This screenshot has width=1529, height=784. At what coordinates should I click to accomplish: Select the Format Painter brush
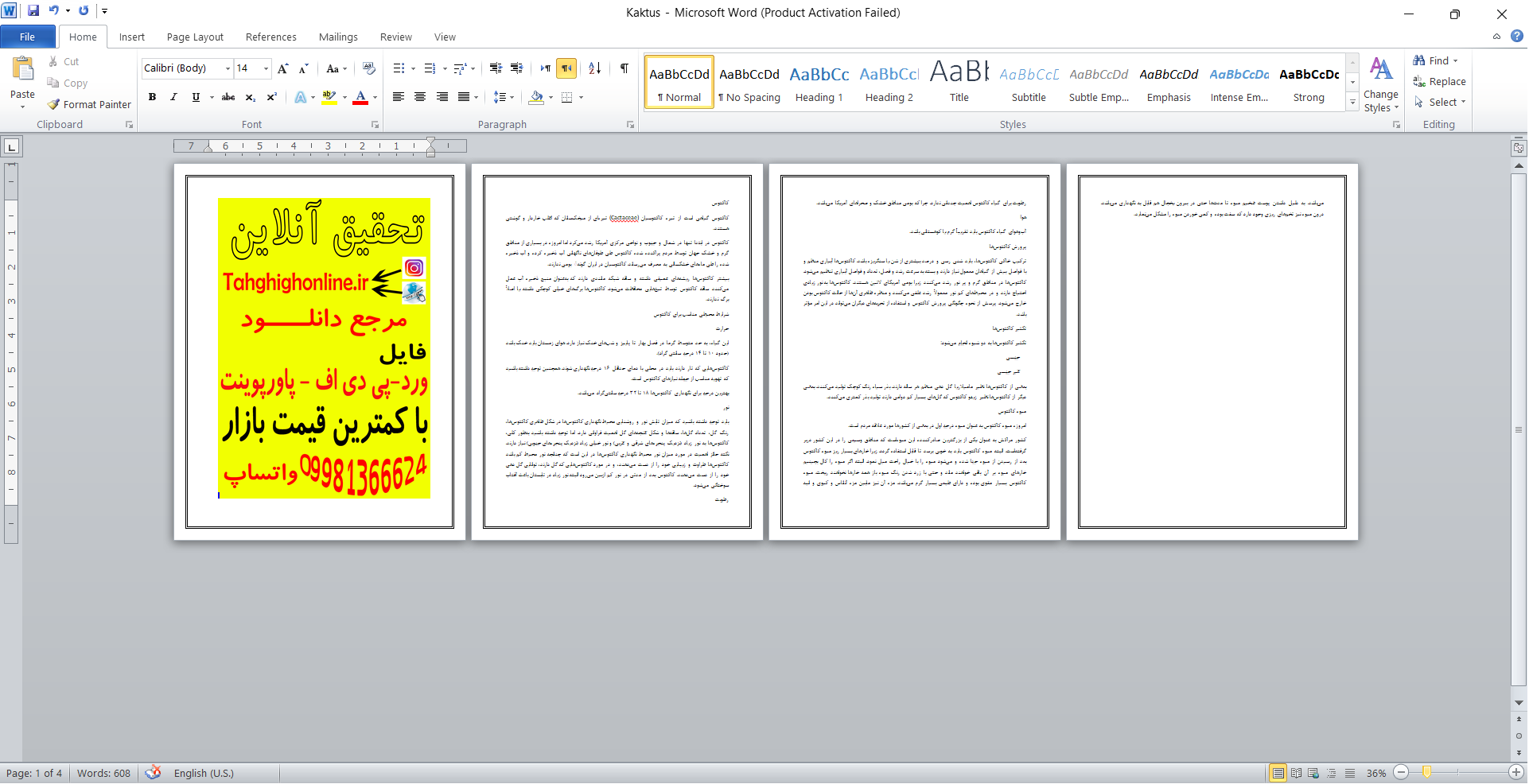53,104
